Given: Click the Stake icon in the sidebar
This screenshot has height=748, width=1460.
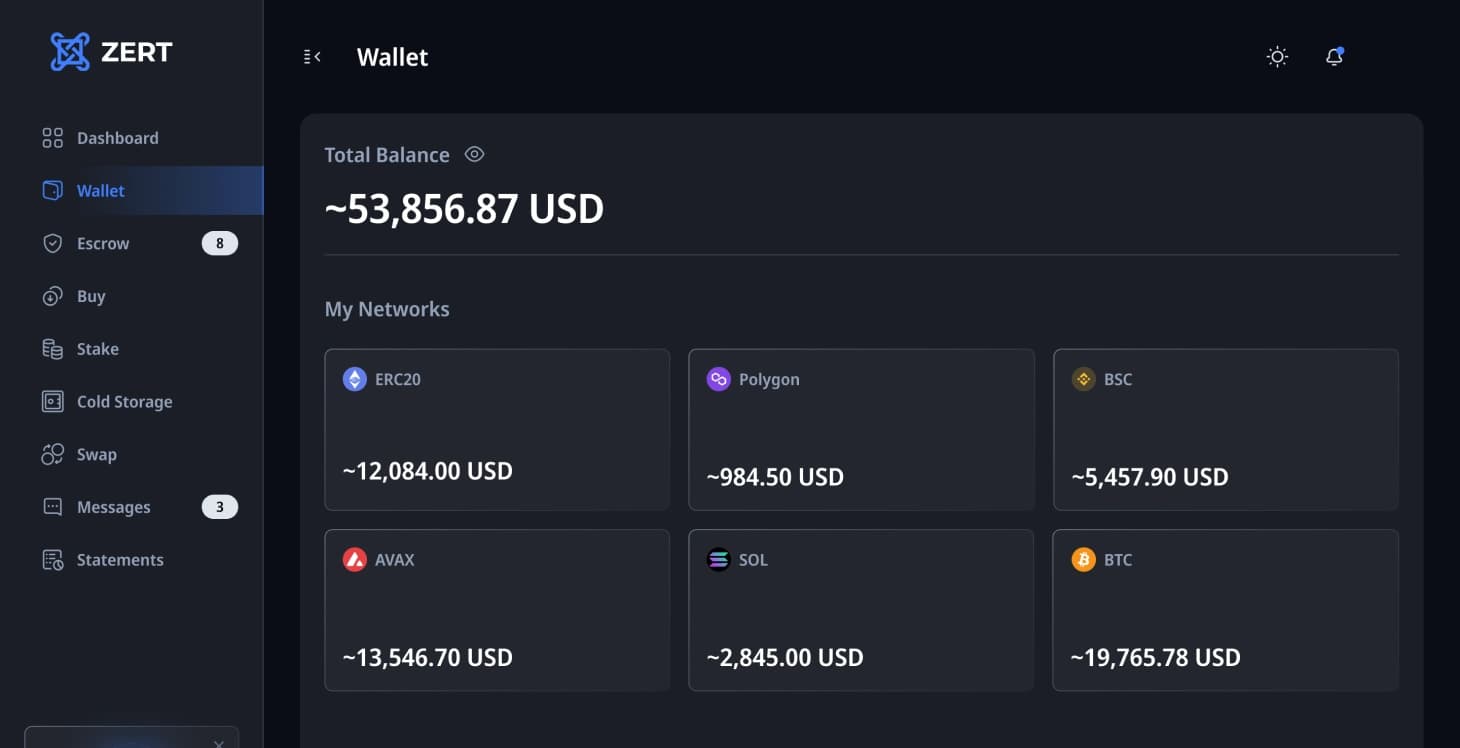Looking at the screenshot, I should (x=53, y=348).
